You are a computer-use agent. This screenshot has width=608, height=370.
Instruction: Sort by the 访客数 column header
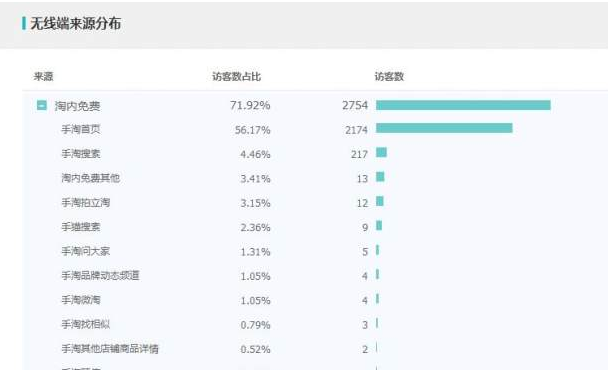(x=389, y=76)
